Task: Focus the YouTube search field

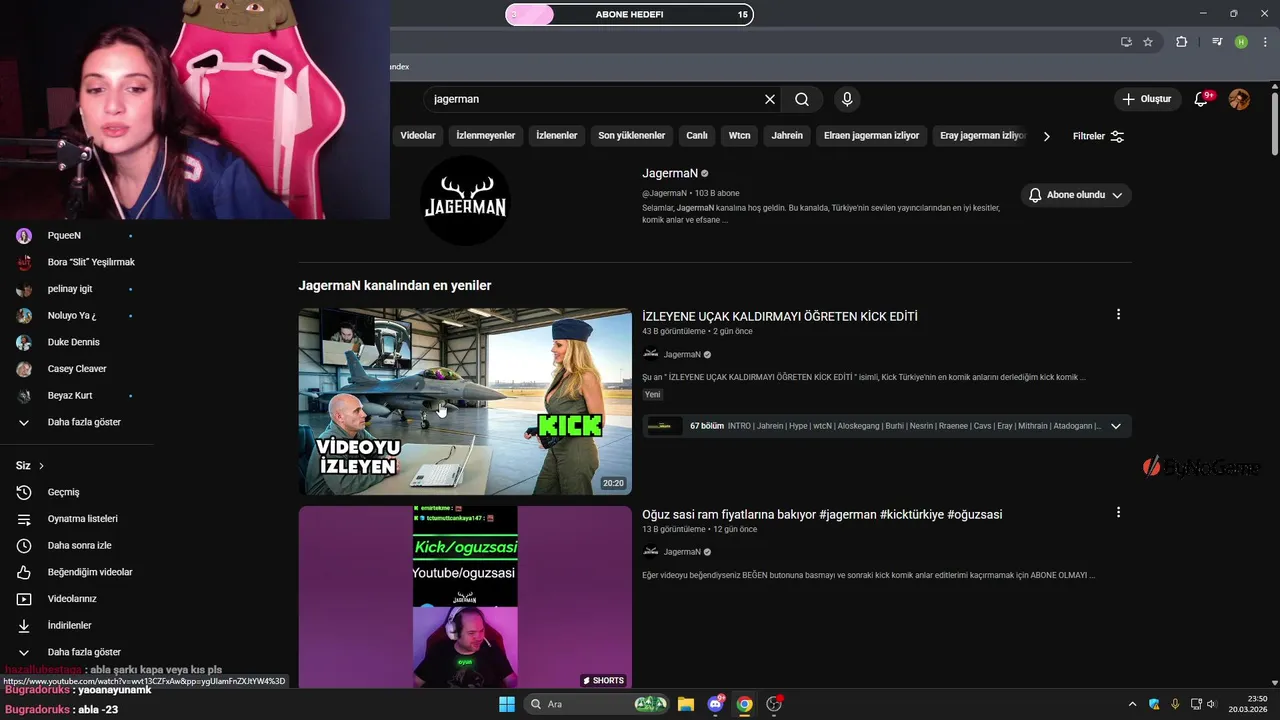Action: (x=595, y=99)
